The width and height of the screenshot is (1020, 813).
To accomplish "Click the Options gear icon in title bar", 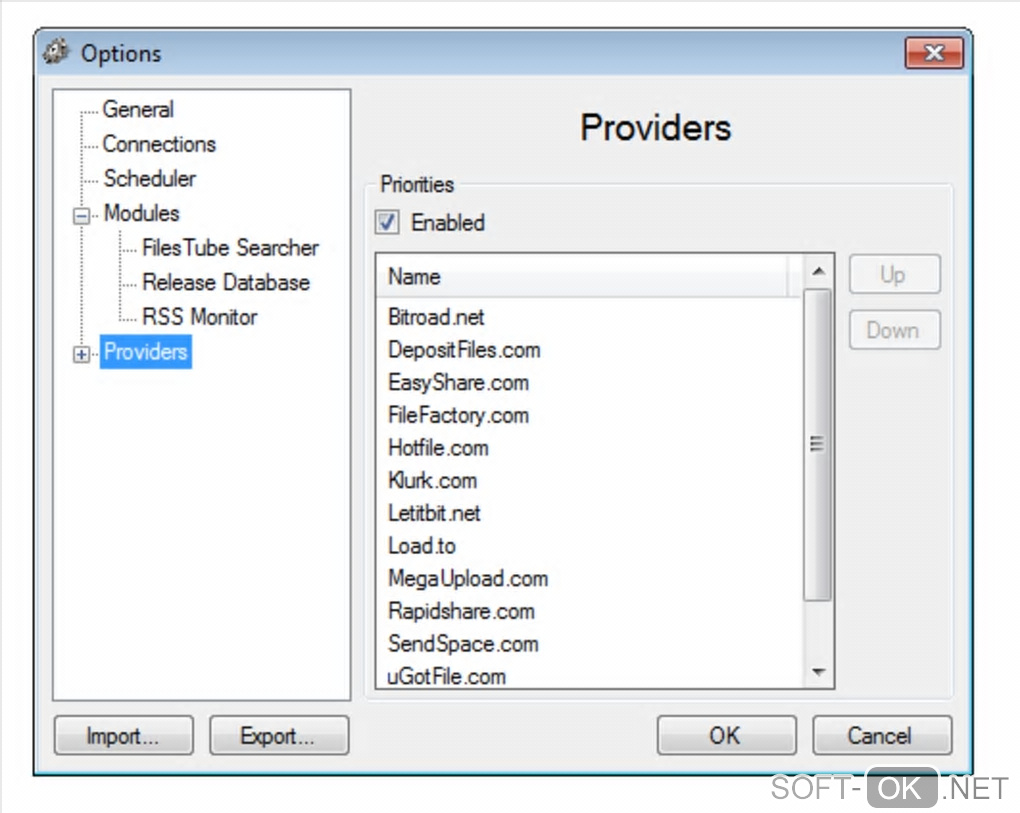I will point(56,52).
